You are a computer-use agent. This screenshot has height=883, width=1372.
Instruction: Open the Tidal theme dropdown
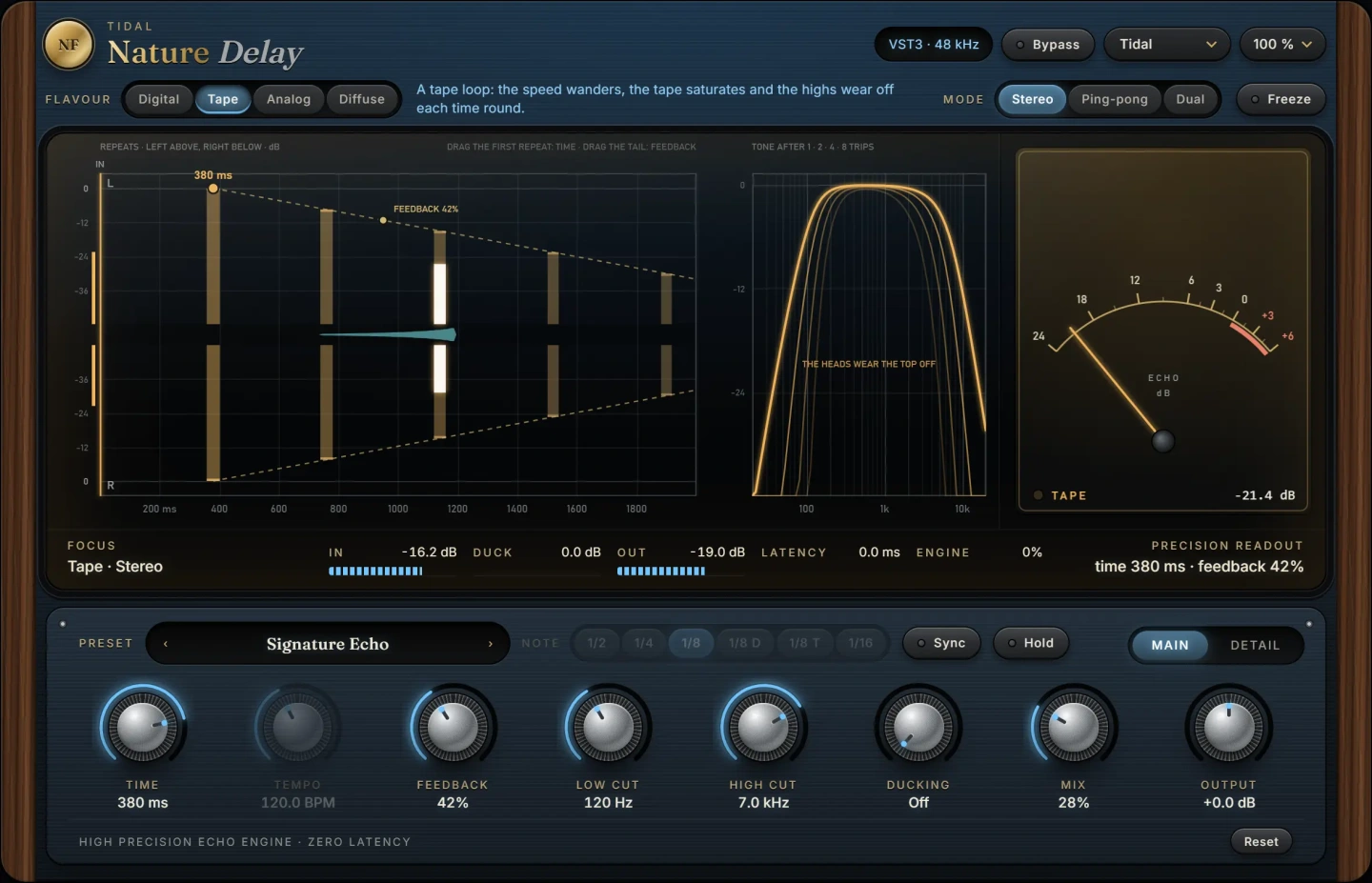tap(1167, 45)
